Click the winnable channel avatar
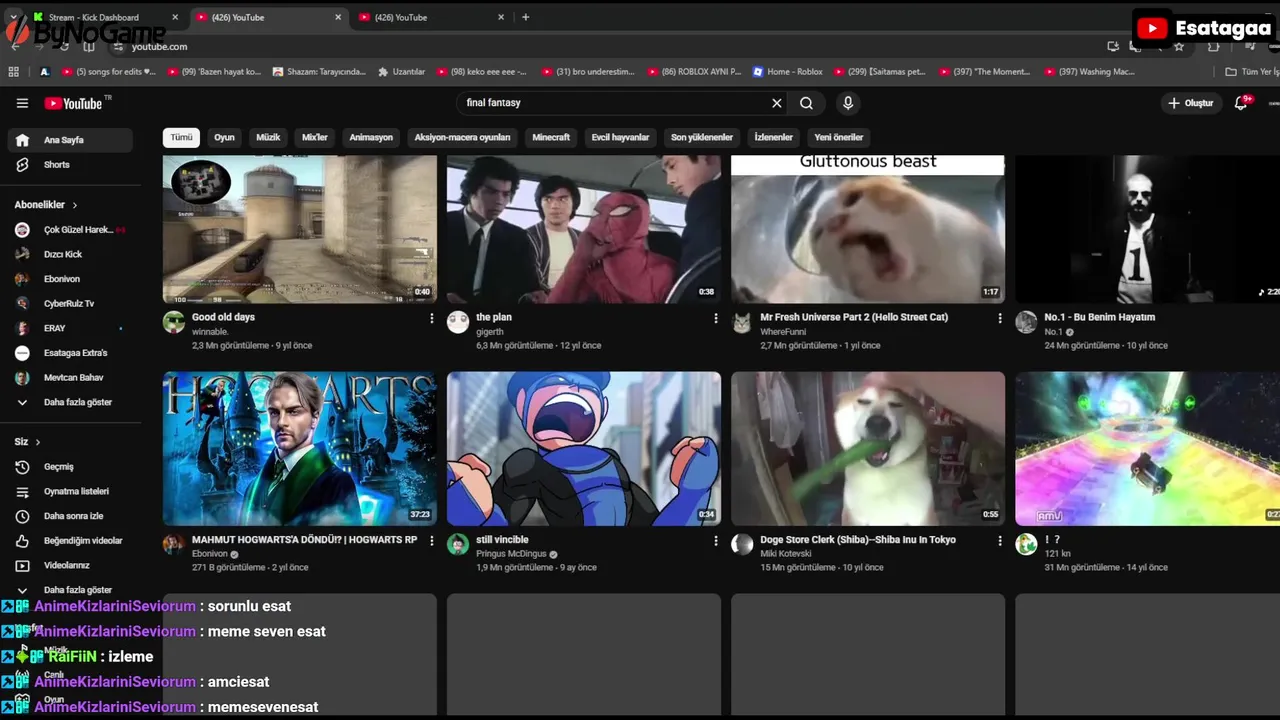1280x720 pixels. click(174, 322)
